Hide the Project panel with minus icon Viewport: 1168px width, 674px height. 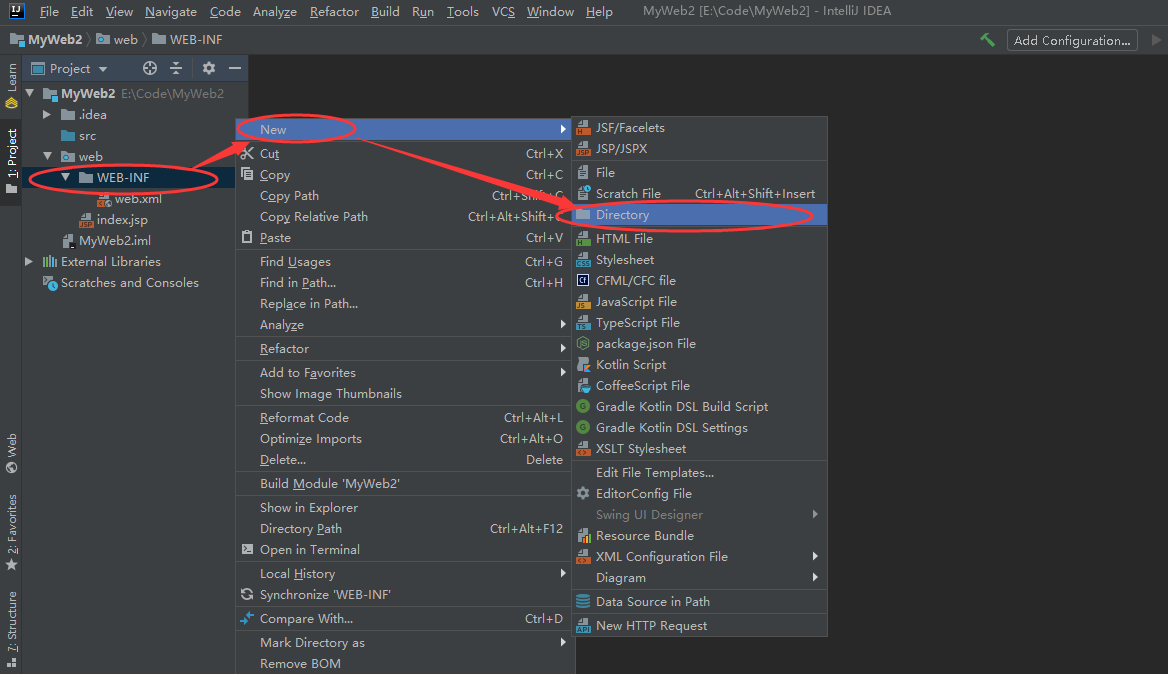click(x=235, y=69)
